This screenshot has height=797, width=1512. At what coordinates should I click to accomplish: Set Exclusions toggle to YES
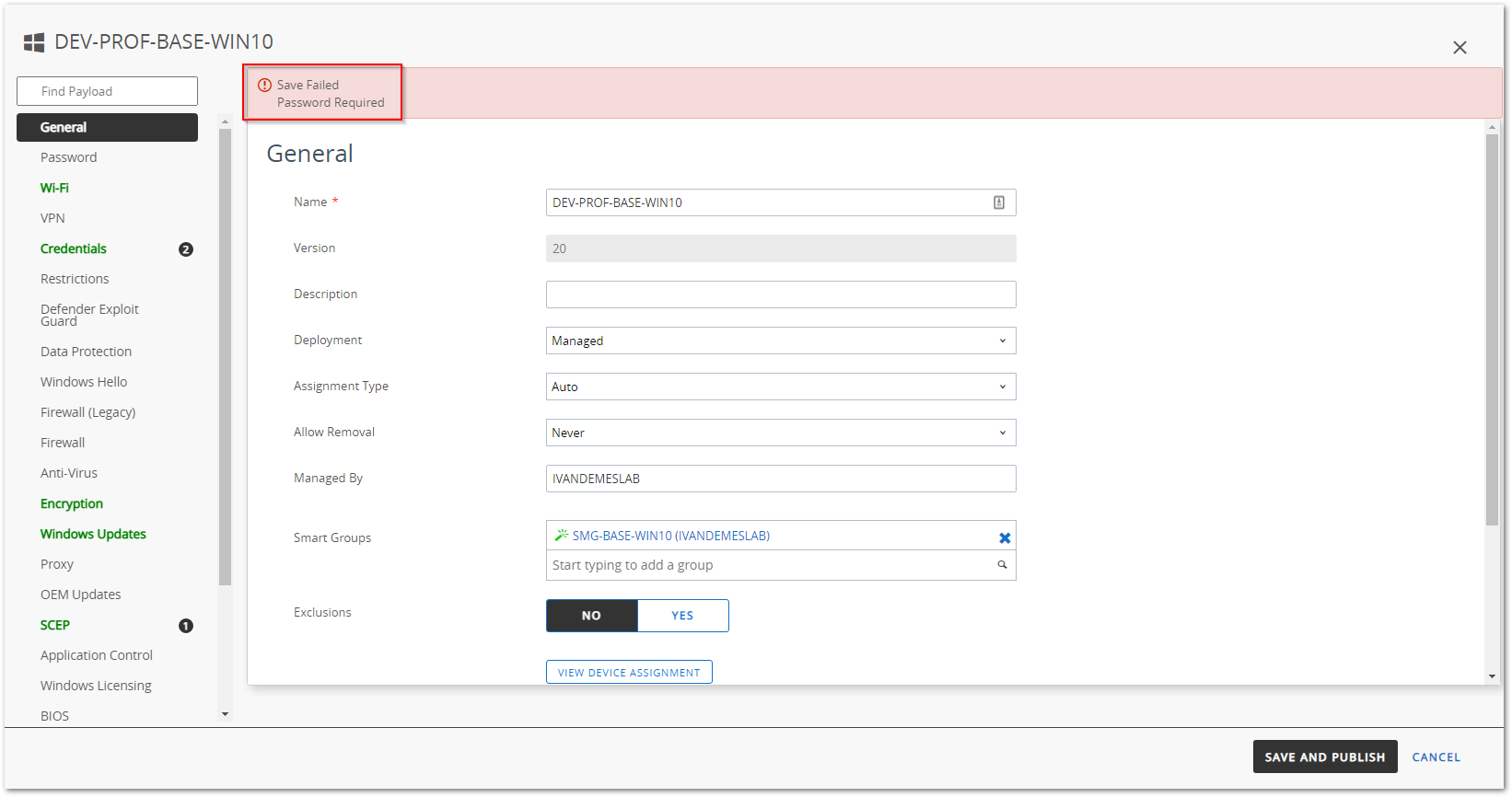682,616
